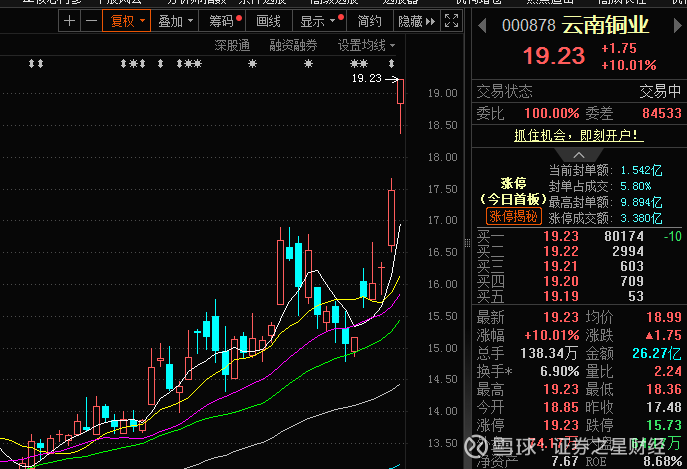Click the 委差 value 84533

662,113
